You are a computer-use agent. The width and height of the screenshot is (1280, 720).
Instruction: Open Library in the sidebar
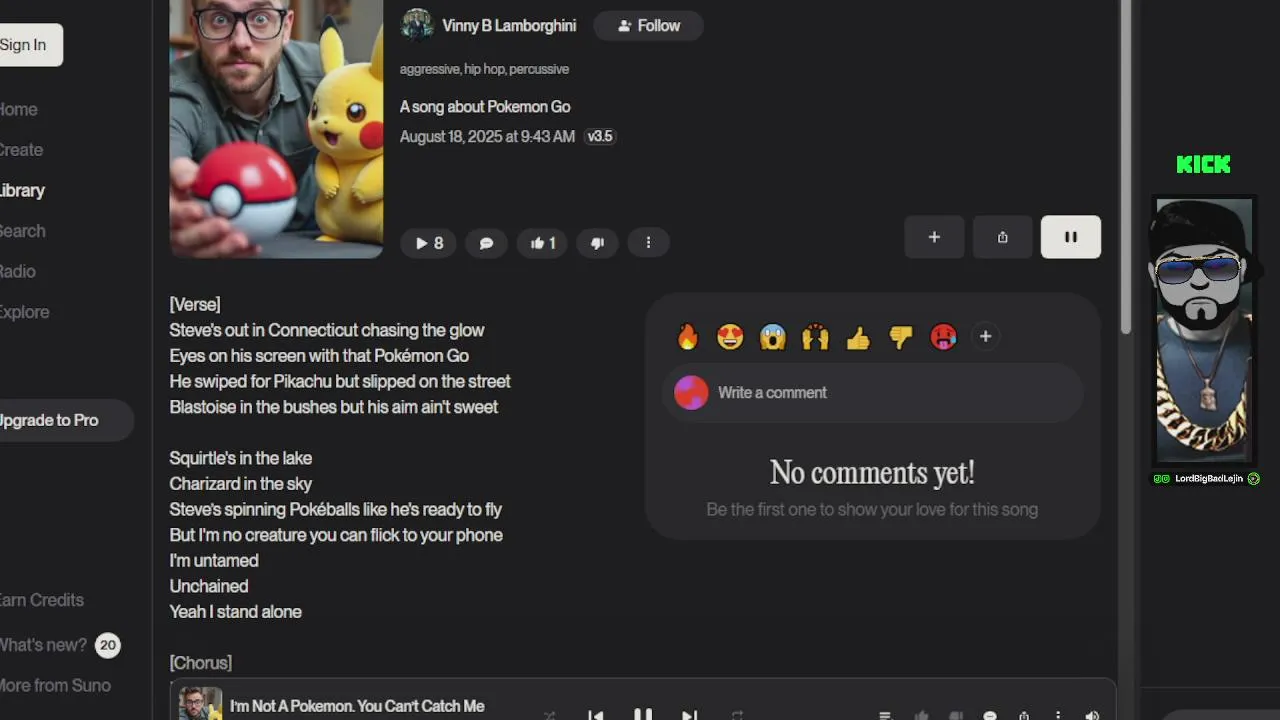point(22,191)
